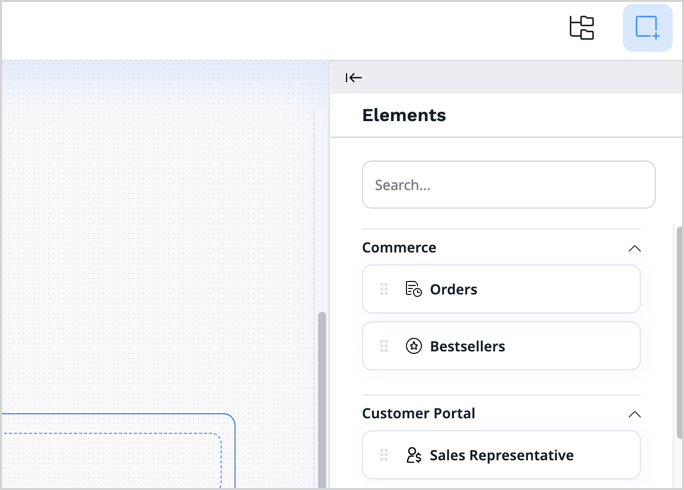This screenshot has width=684, height=490.
Task: Choose the Bestsellers element label
Action: click(x=467, y=346)
